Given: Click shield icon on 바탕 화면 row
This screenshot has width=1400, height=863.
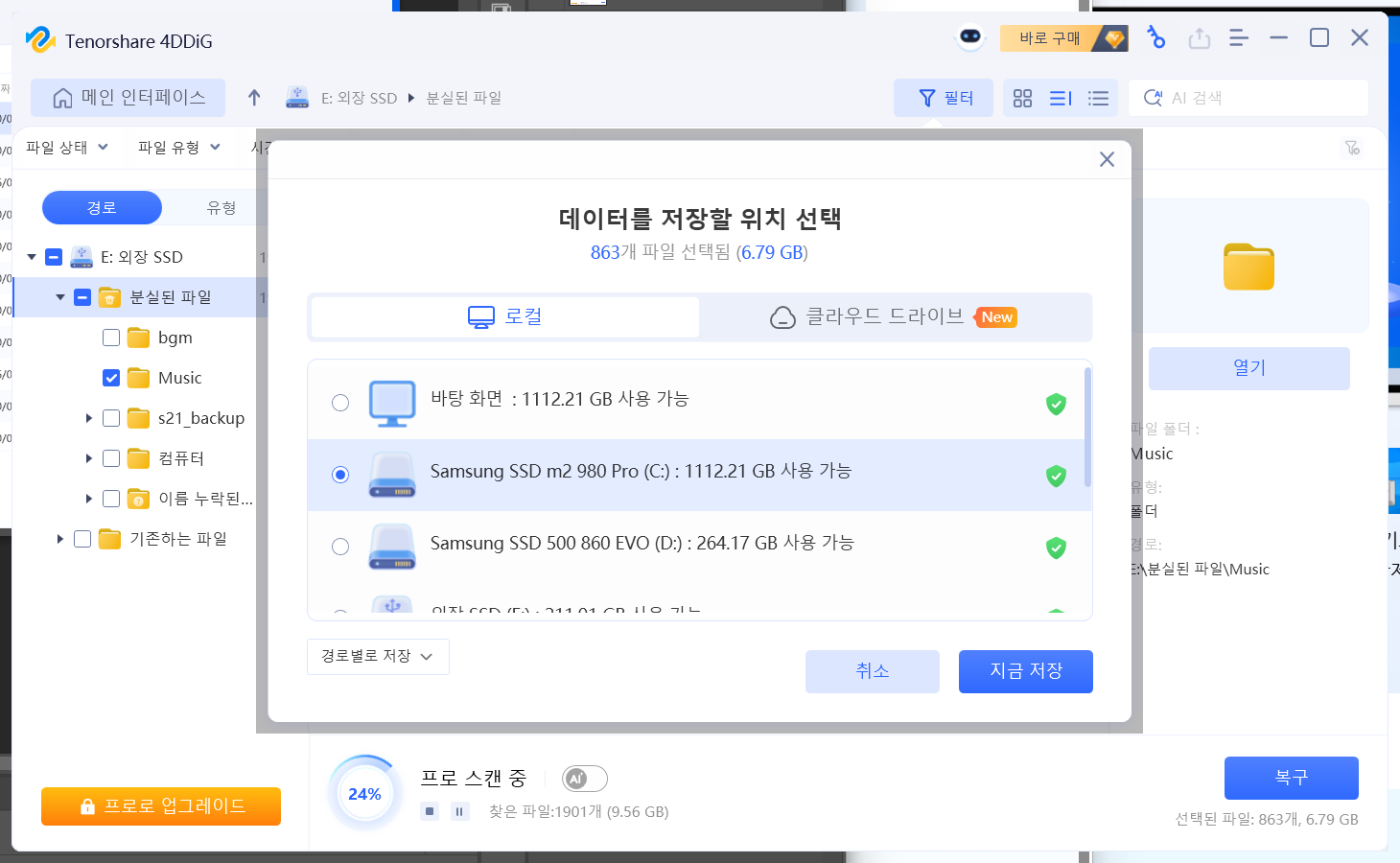Looking at the screenshot, I should (x=1056, y=404).
